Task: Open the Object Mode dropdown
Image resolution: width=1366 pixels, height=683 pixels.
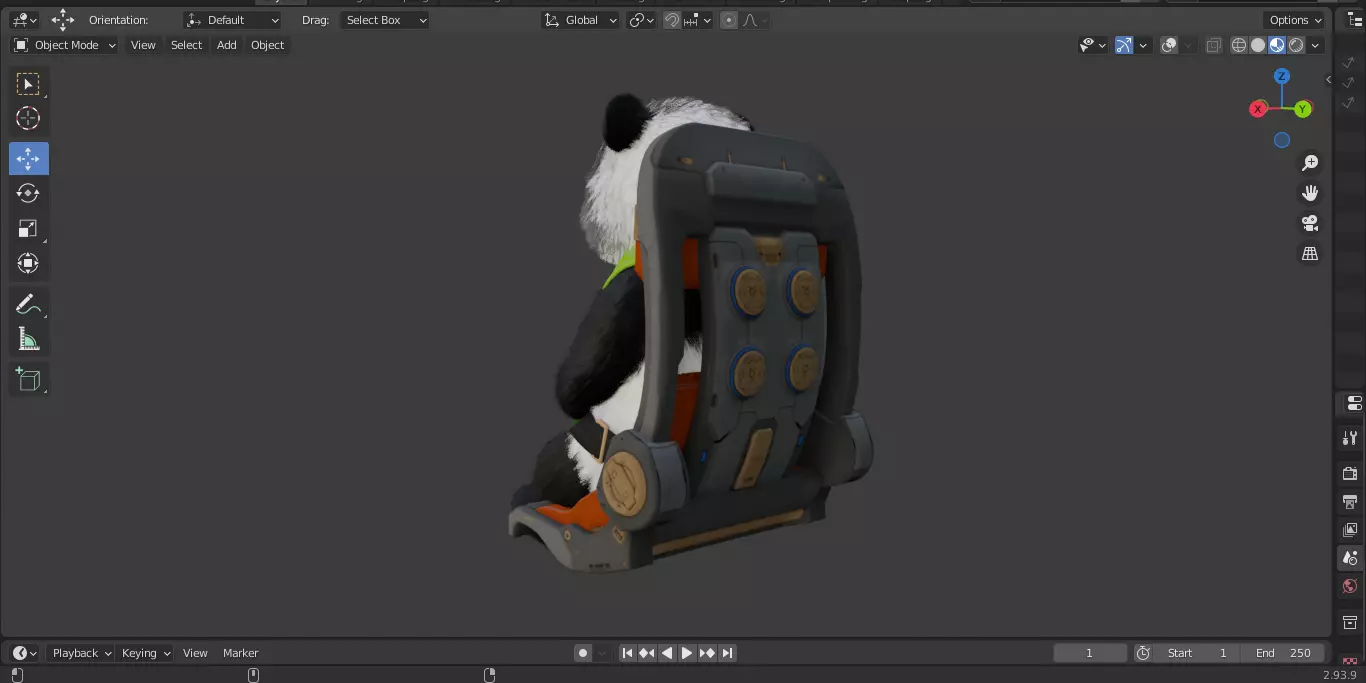Action: click(64, 45)
